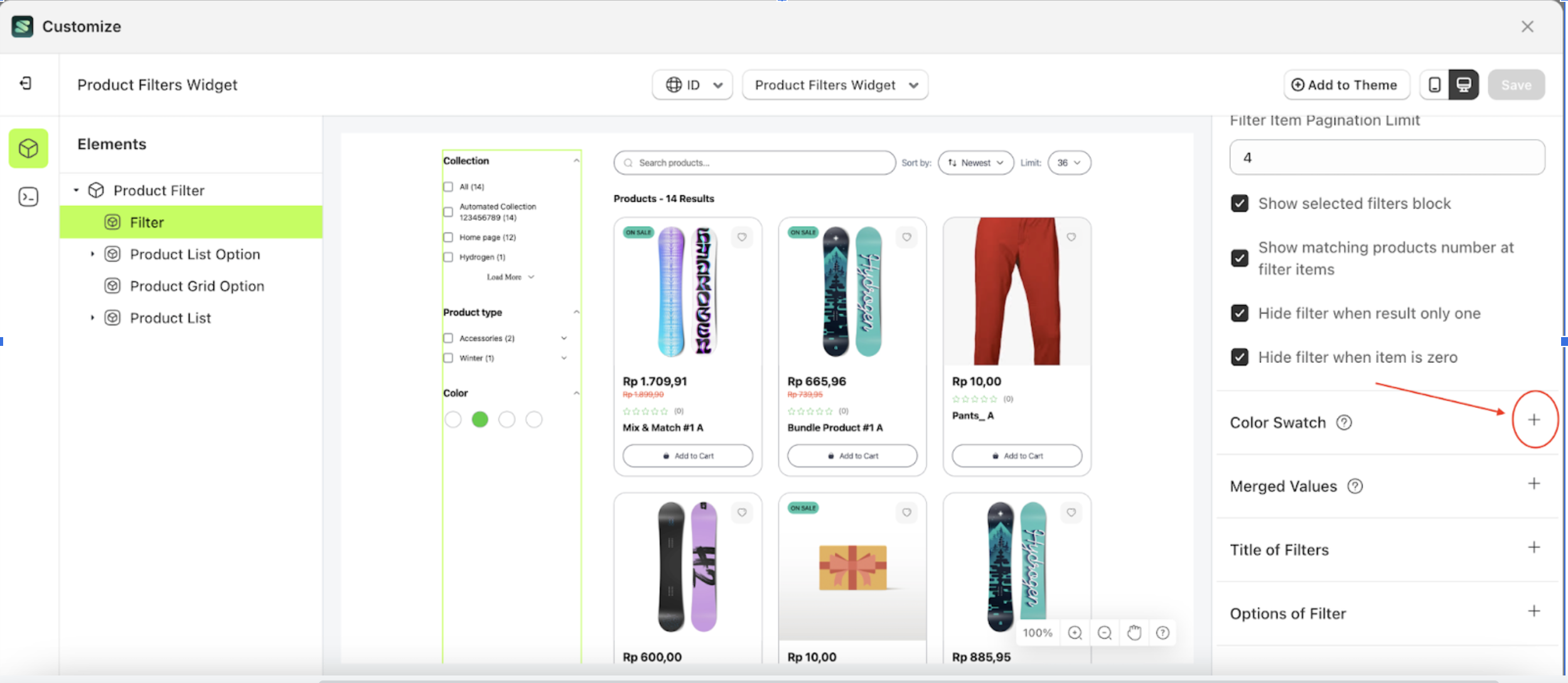Click Color Swatch help question icon
The image size is (1568, 683).
pyautogui.click(x=1344, y=423)
